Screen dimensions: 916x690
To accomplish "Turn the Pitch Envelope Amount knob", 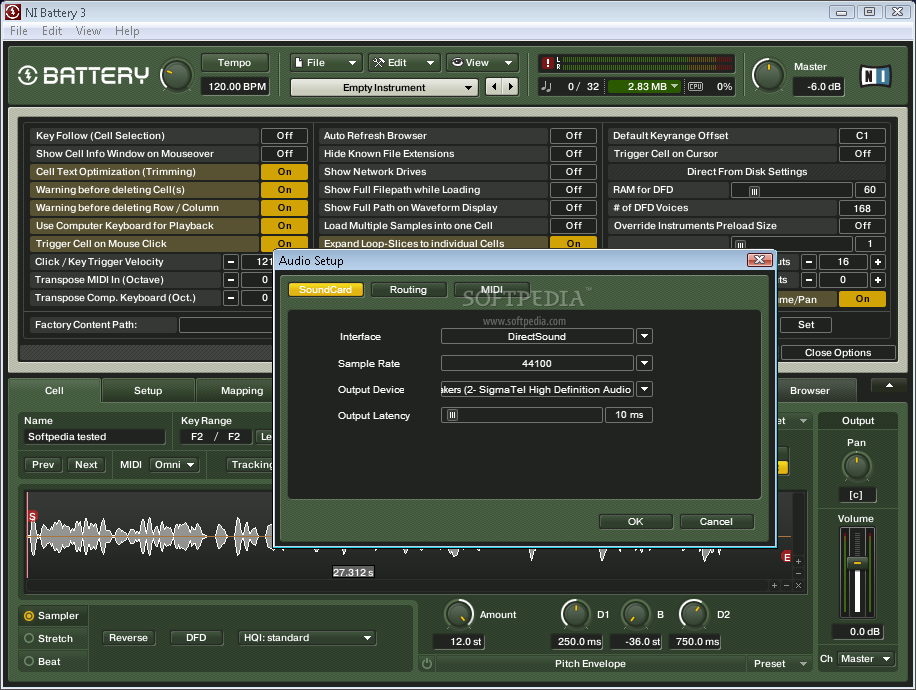I will [x=459, y=615].
